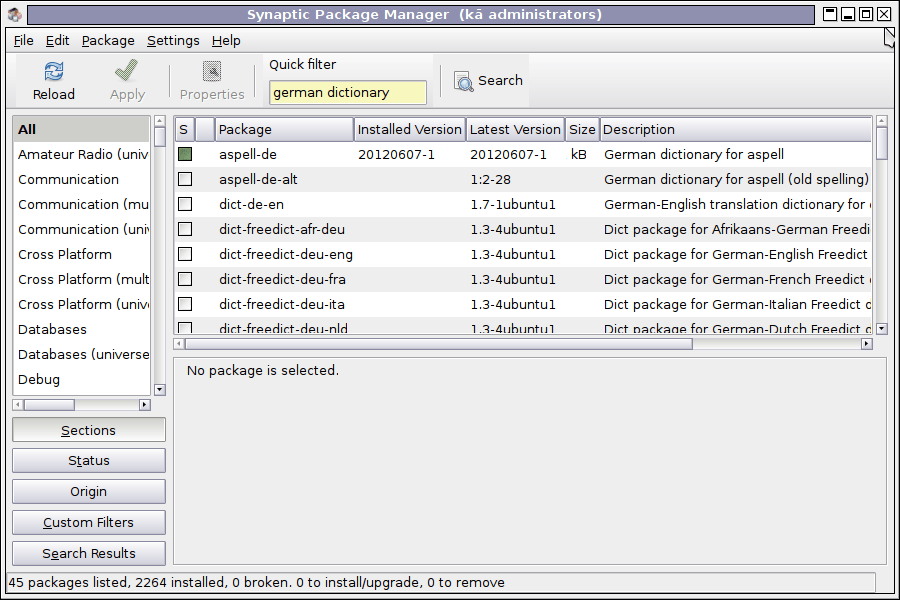The height and width of the screenshot is (600, 900).
Task: Click section list scroll-up arrow
Action: click(x=160, y=121)
